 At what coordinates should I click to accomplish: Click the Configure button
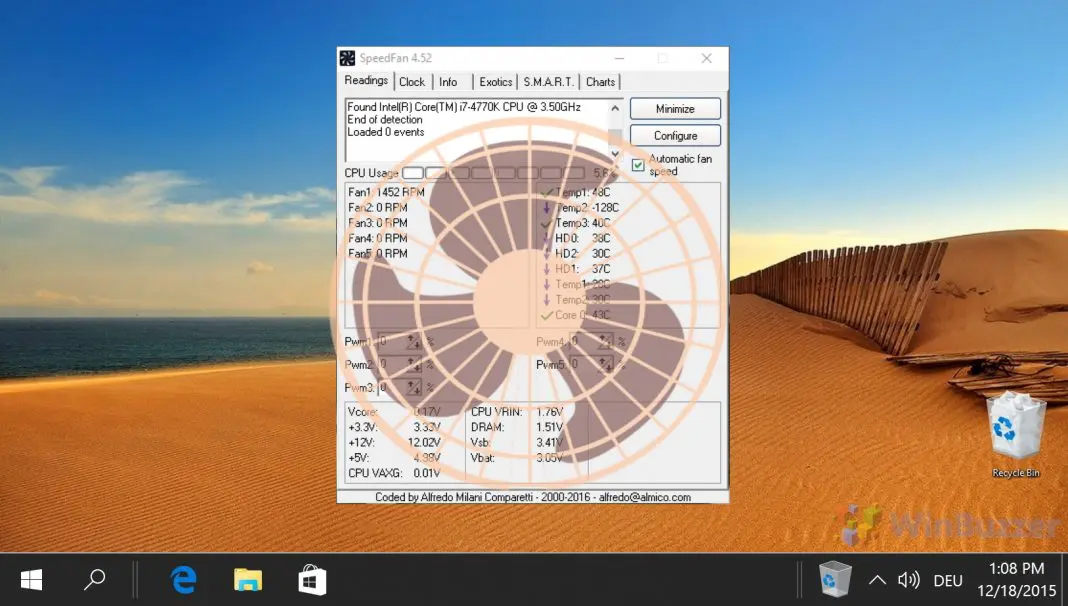pos(675,135)
